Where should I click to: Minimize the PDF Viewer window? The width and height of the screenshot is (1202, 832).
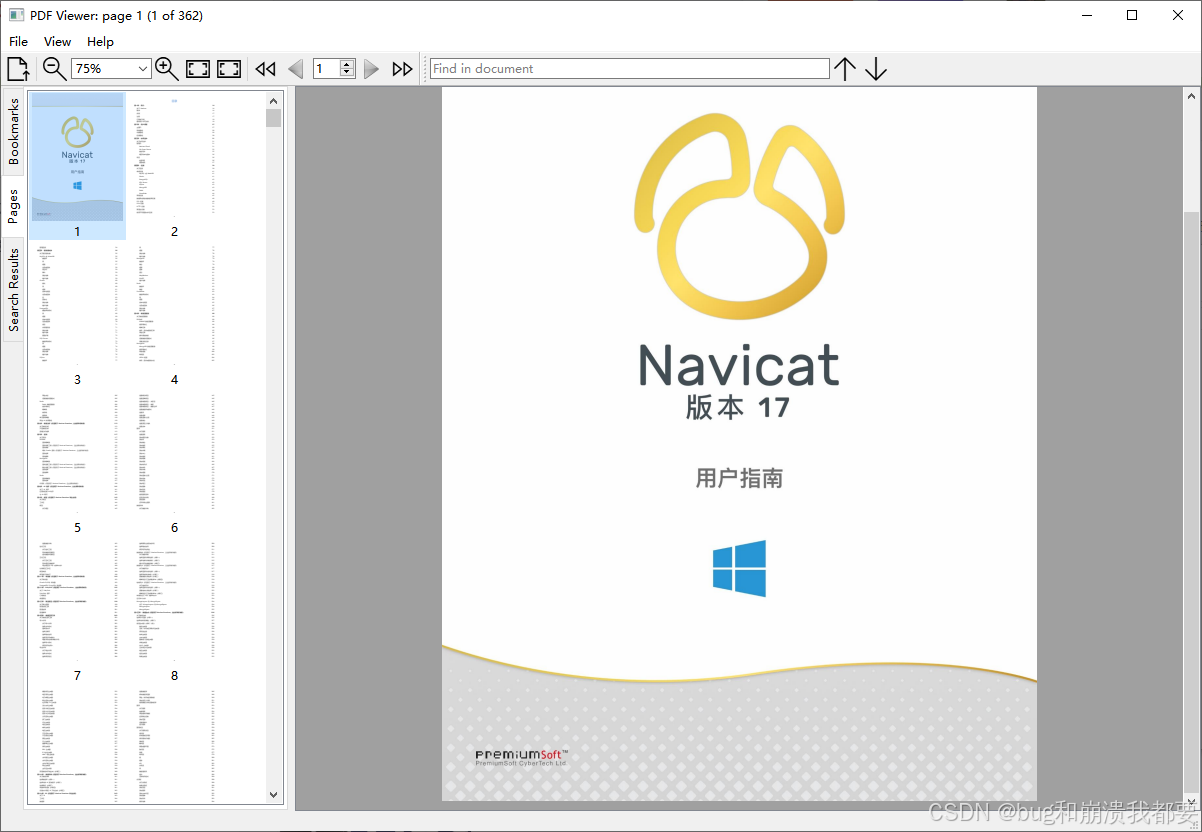tap(1087, 15)
